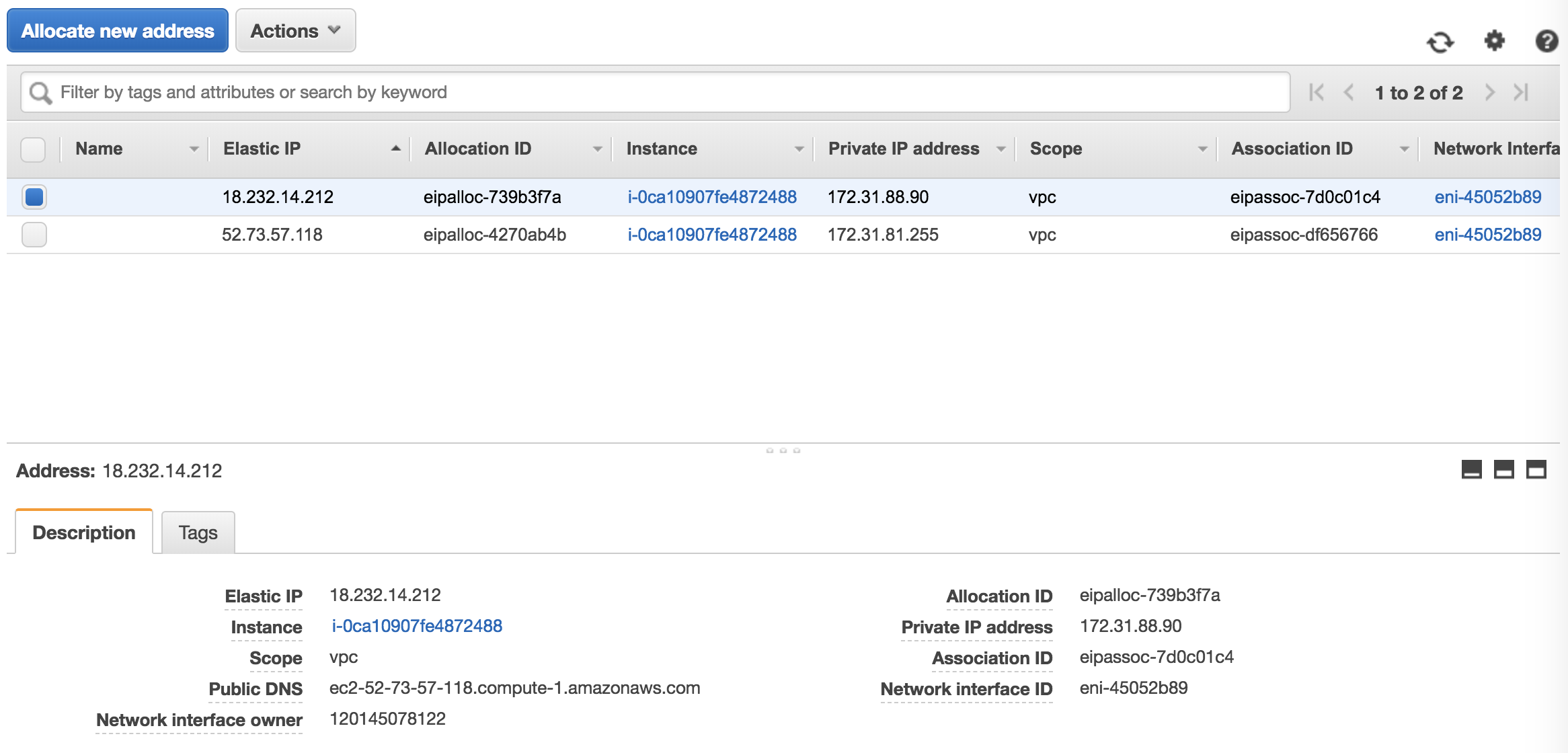This screenshot has height=753, width=1568.
Task: Go to the next page arrow
Action: pyautogui.click(x=1490, y=92)
